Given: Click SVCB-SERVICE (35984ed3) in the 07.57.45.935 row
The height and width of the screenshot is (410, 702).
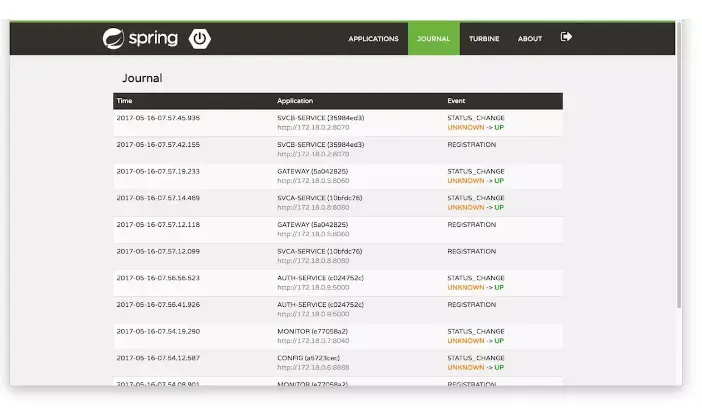Looking at the screenshot, I should (x=321, y=118).
